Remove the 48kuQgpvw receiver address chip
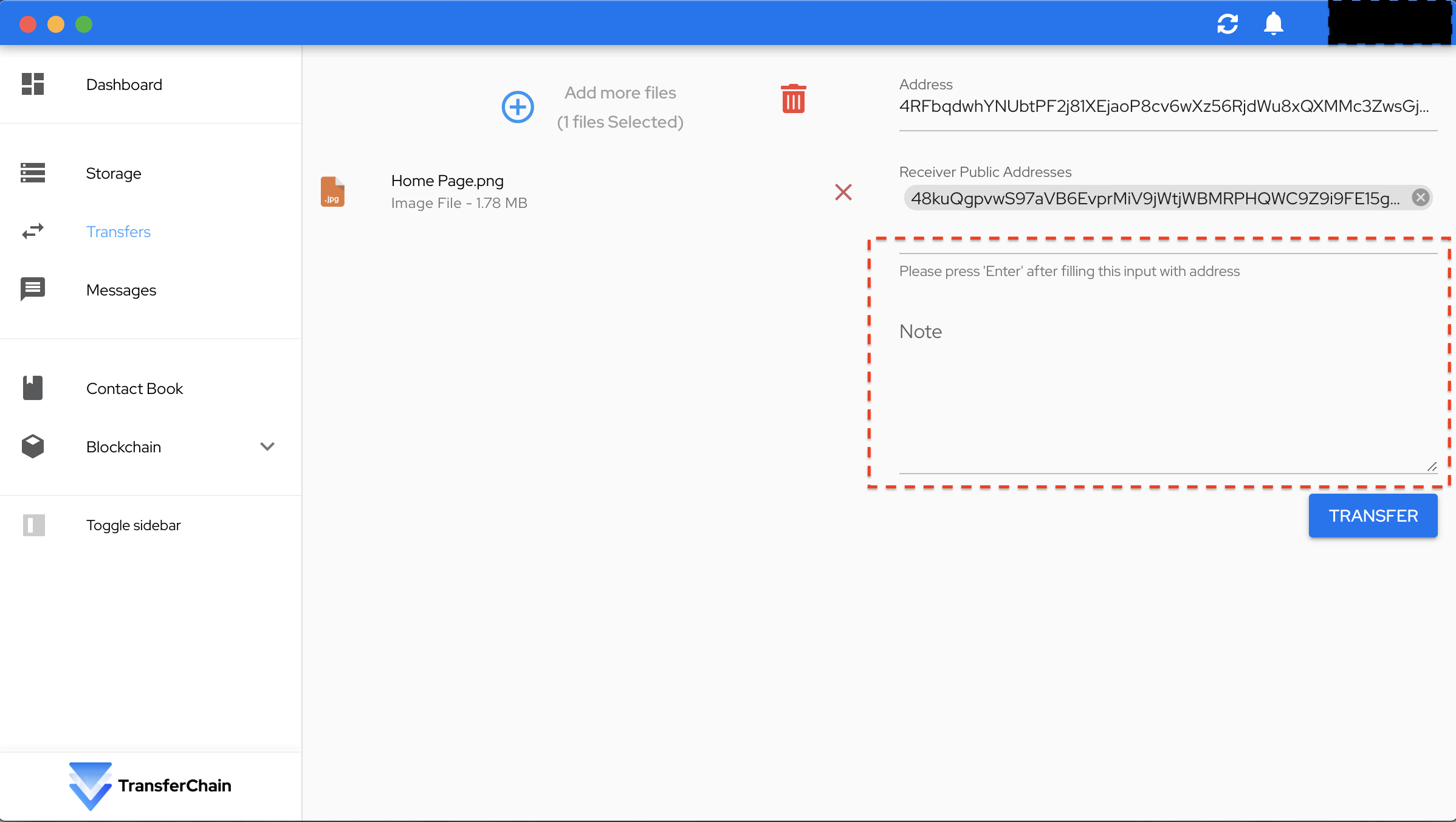 tap(1421, 198)
